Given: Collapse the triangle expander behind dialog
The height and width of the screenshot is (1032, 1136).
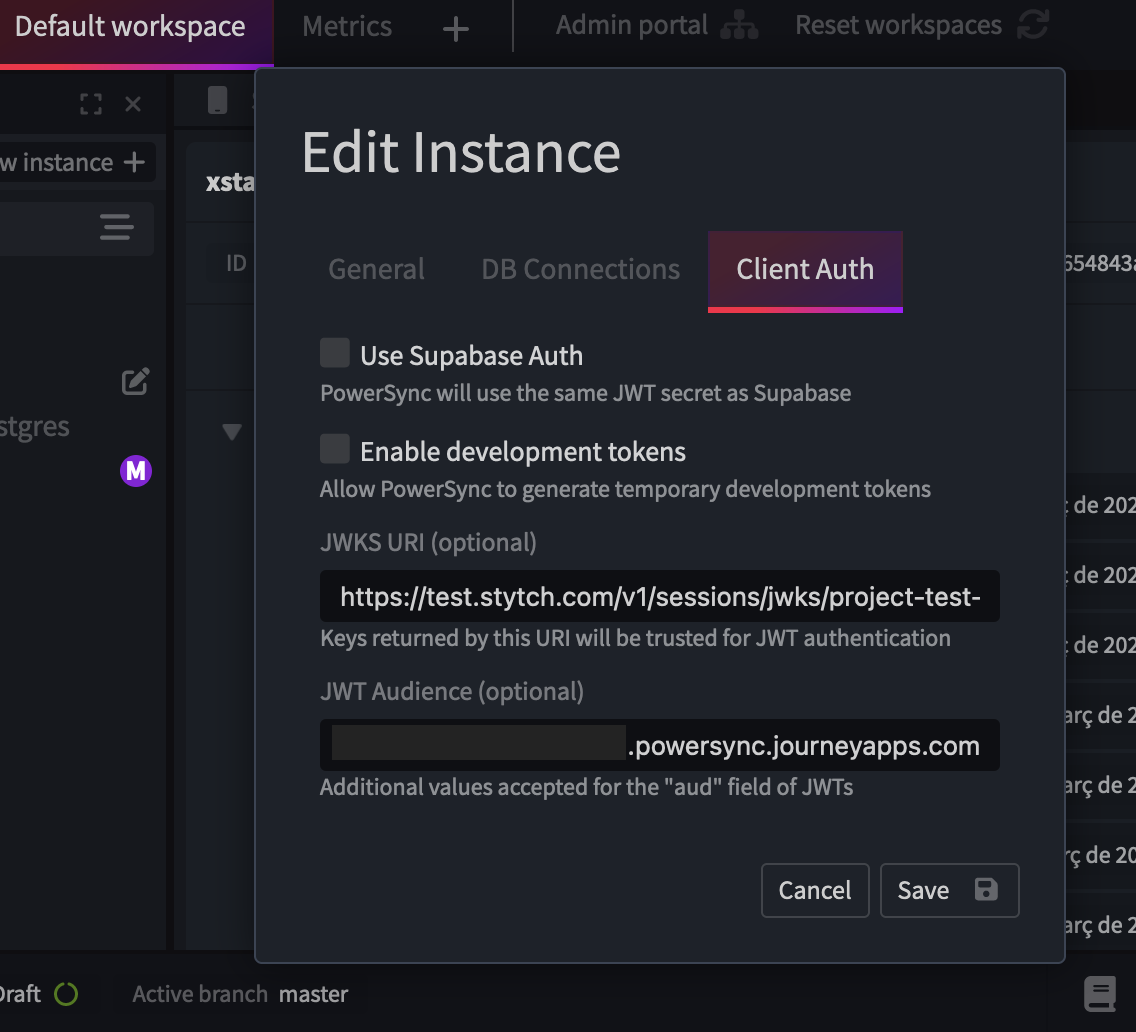Looking at the screenshot, I should click(x=232, y=432).
